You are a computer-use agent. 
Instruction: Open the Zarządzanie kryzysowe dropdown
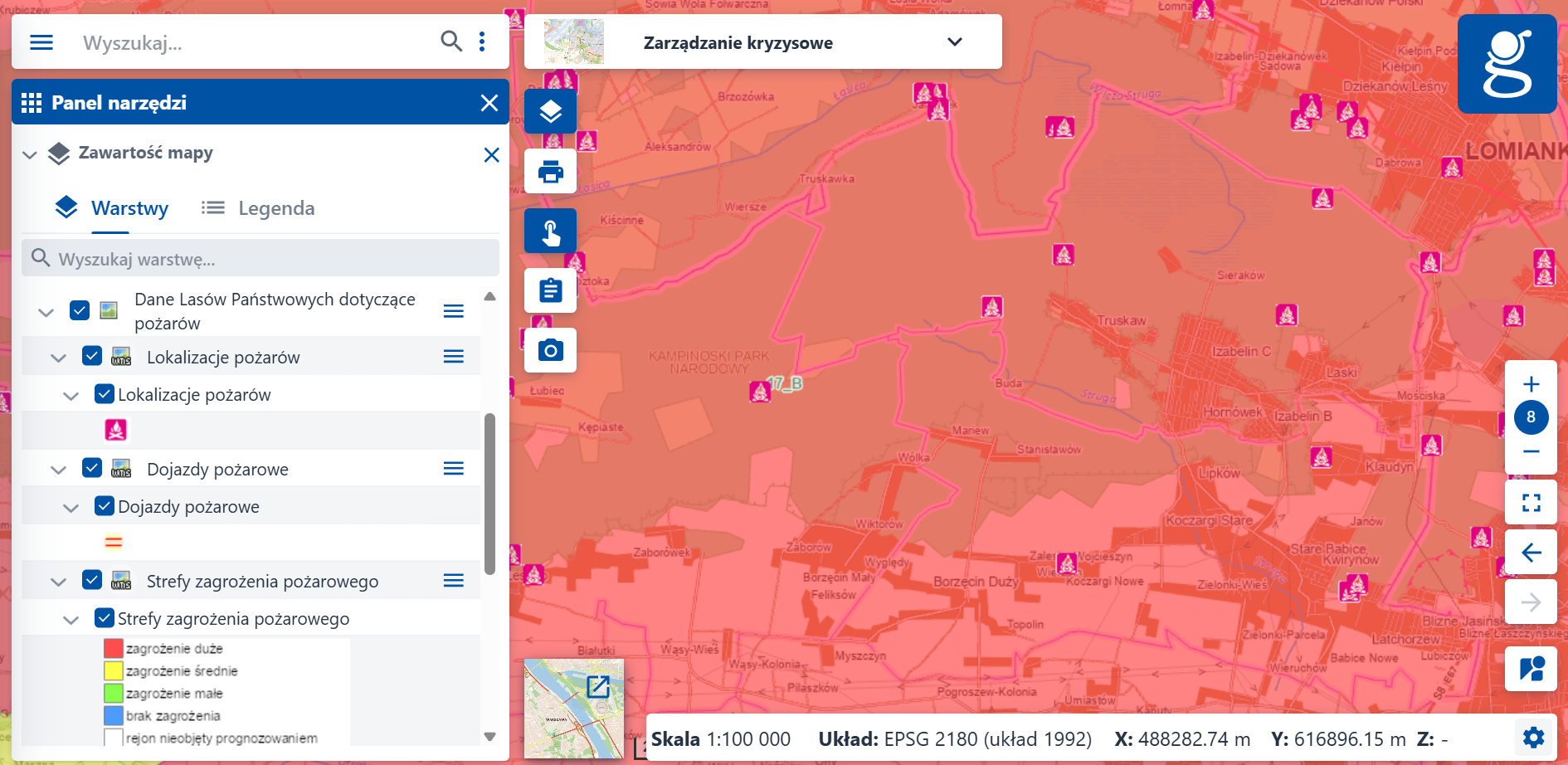click(953, 41)
